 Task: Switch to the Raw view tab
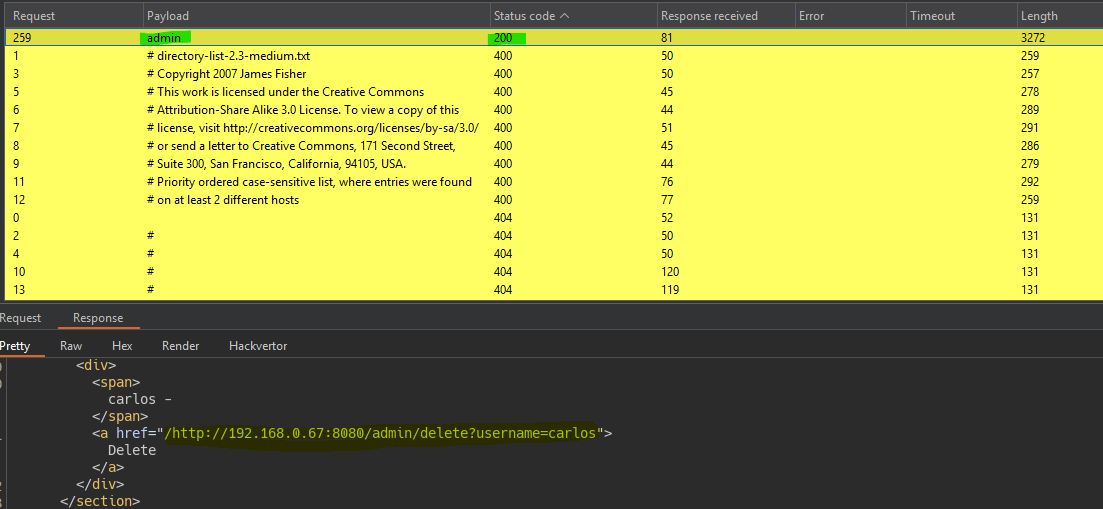point(71,346)
